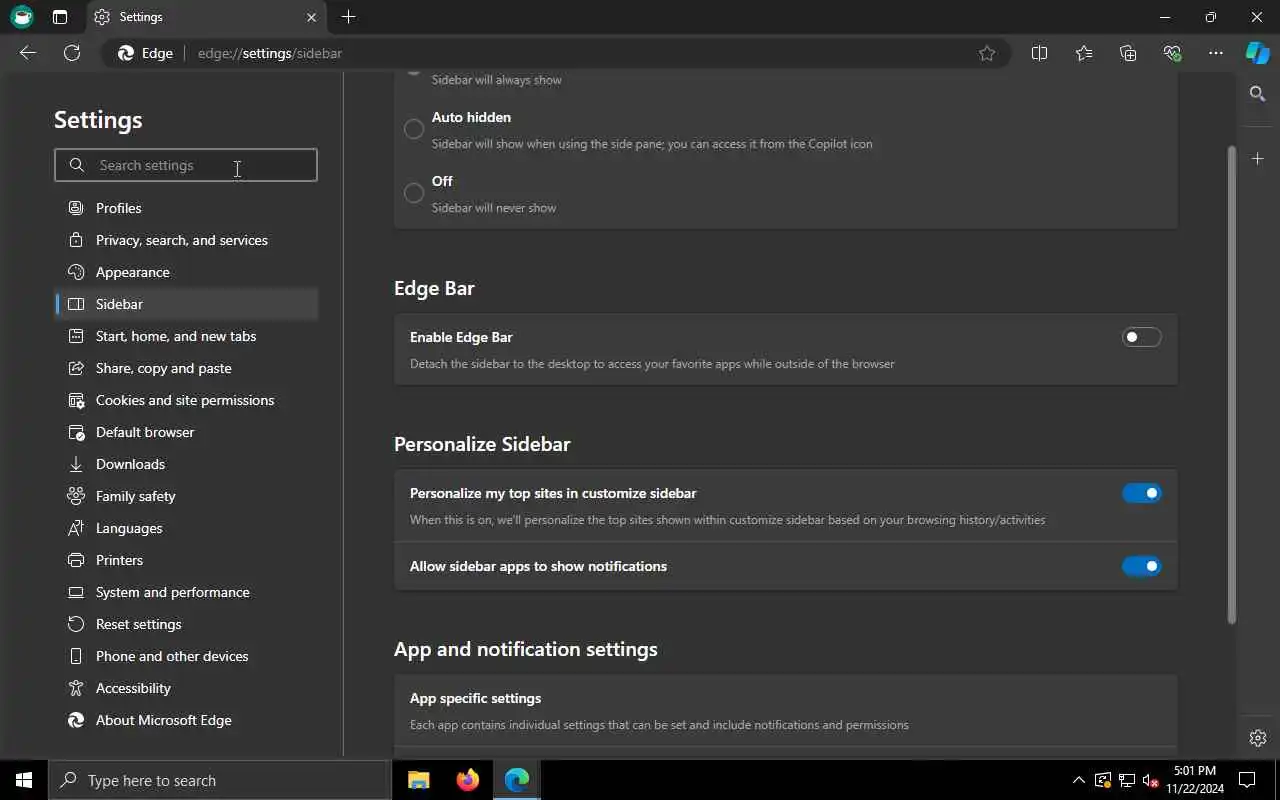Add this page to favorites star

(987, 53)
